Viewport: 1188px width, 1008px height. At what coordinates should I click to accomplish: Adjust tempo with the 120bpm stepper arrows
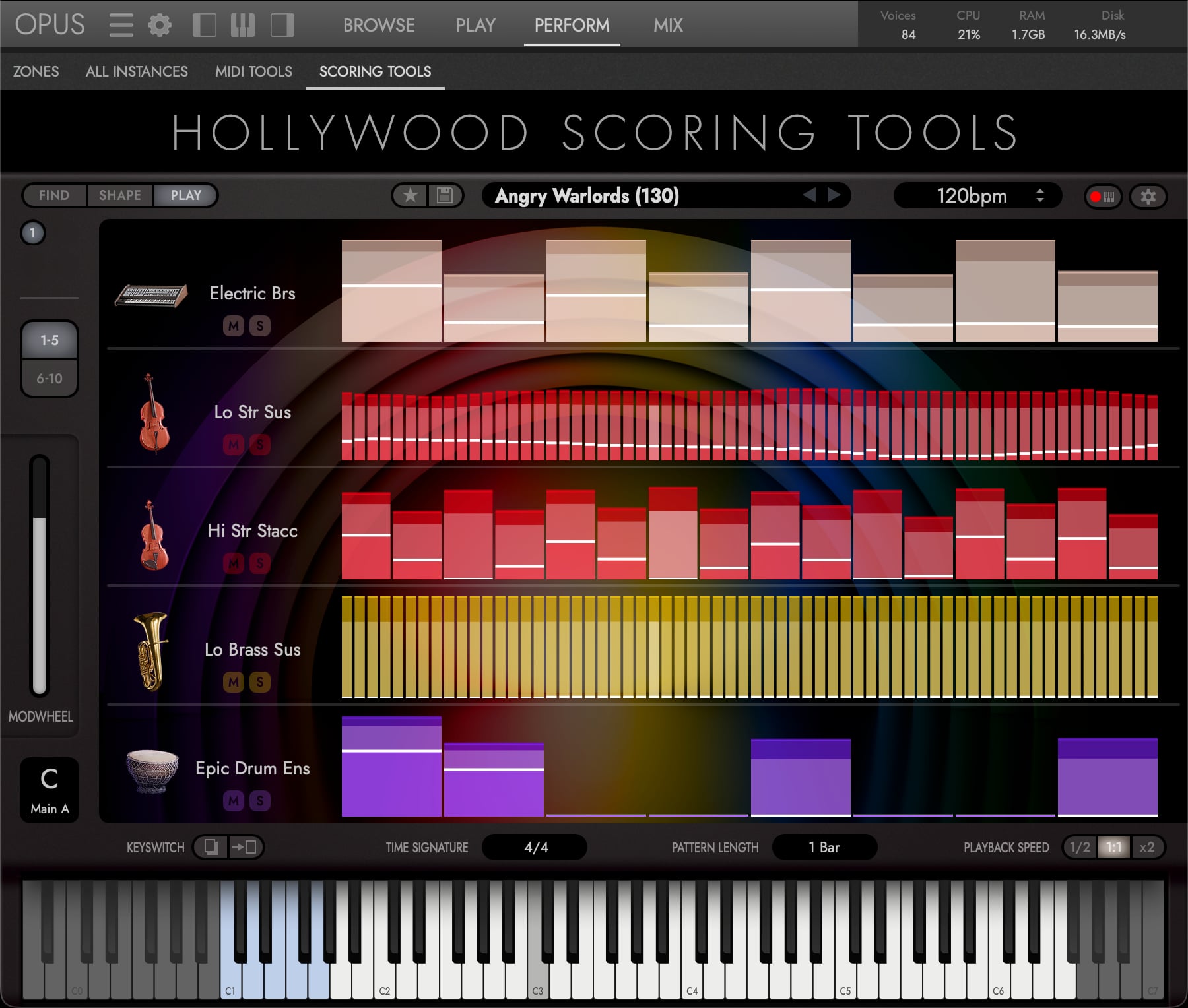(1040, 196)
